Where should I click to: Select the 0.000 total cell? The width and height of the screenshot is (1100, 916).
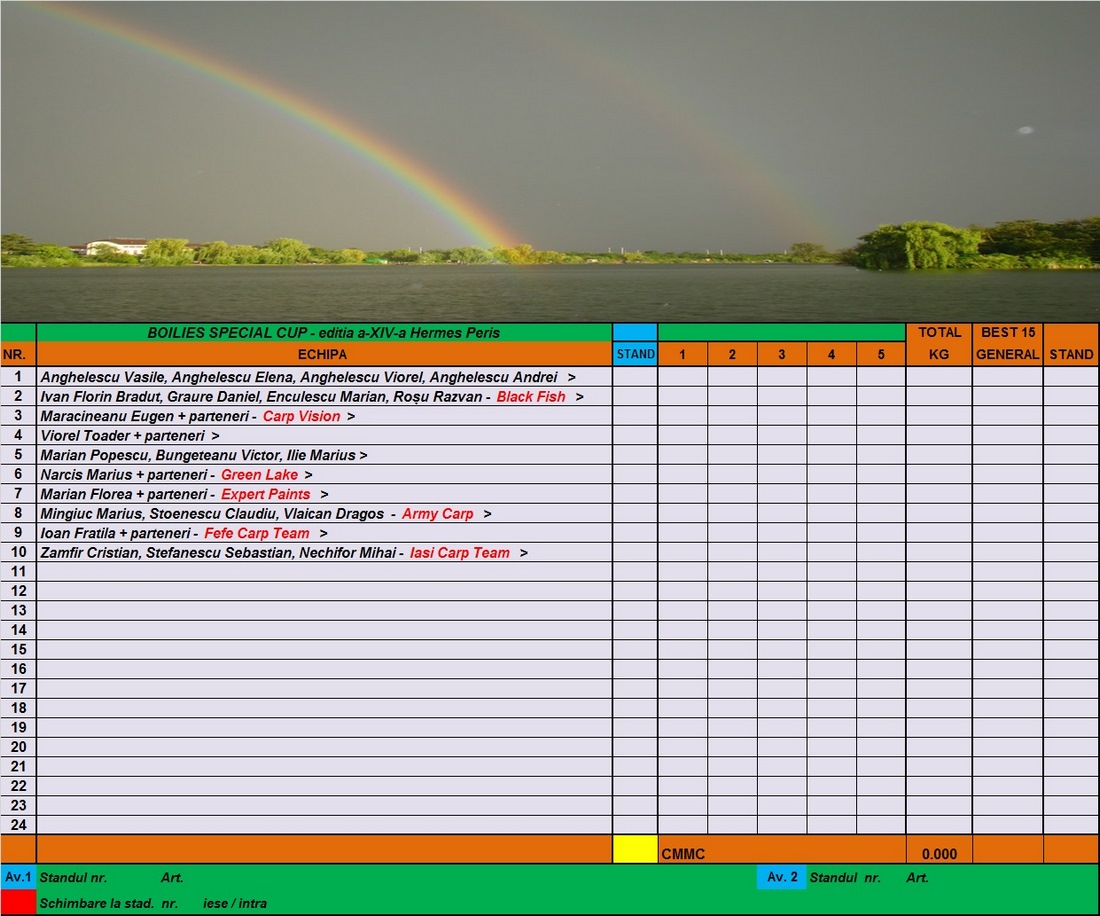point(939,854)
